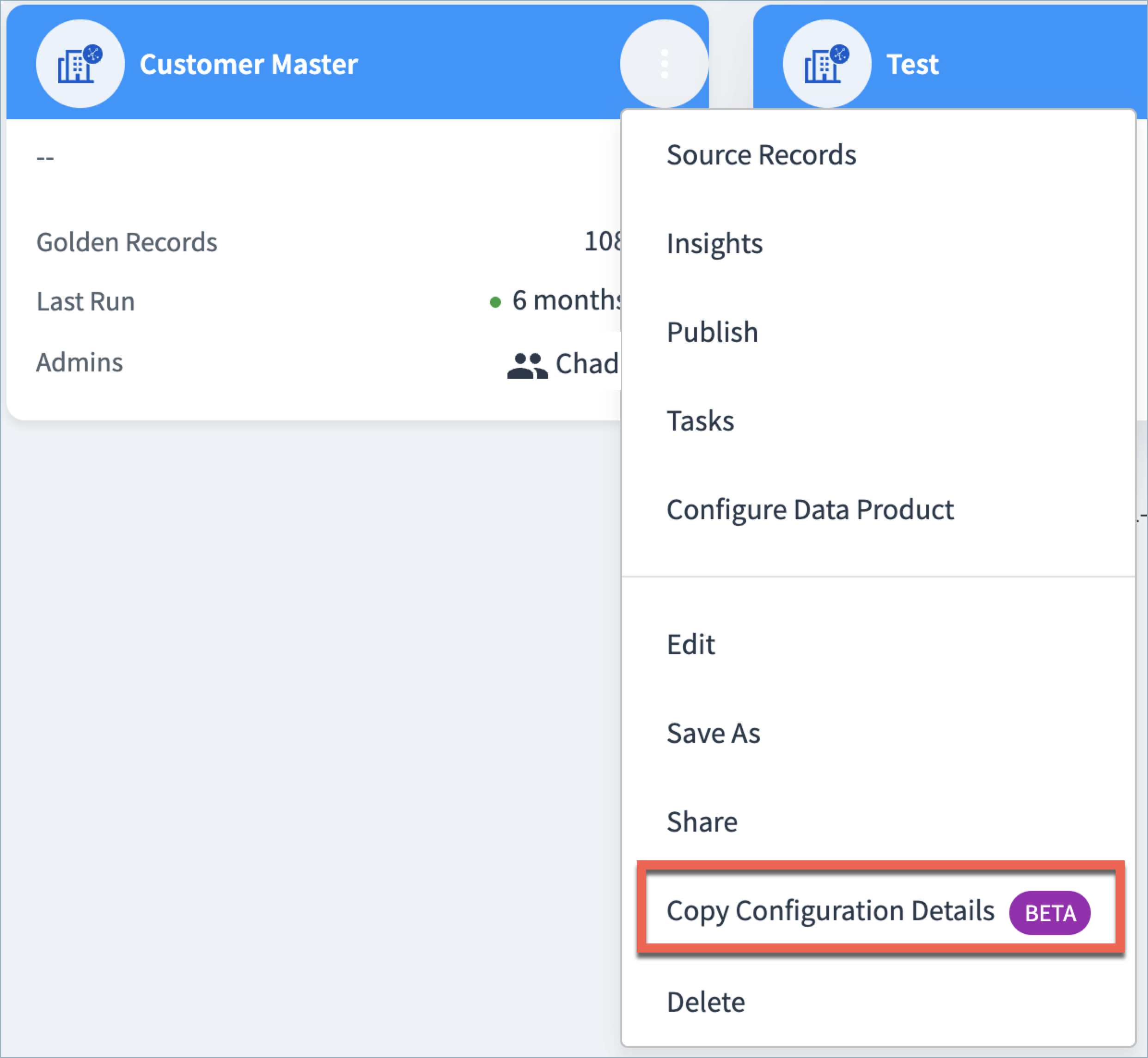This screenshot has width=1148, height=1058.
Task: Click the purple BETA badge
Action: point(1049,913)
